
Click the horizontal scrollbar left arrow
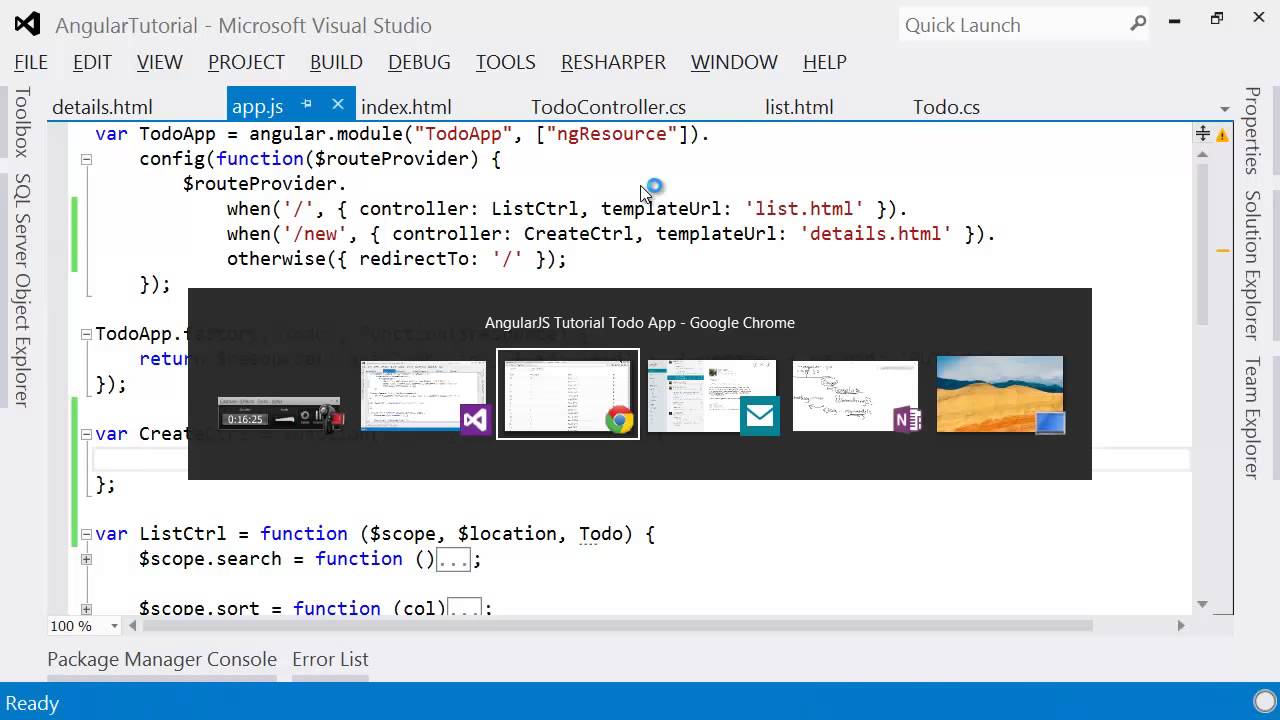coord(131,626)
